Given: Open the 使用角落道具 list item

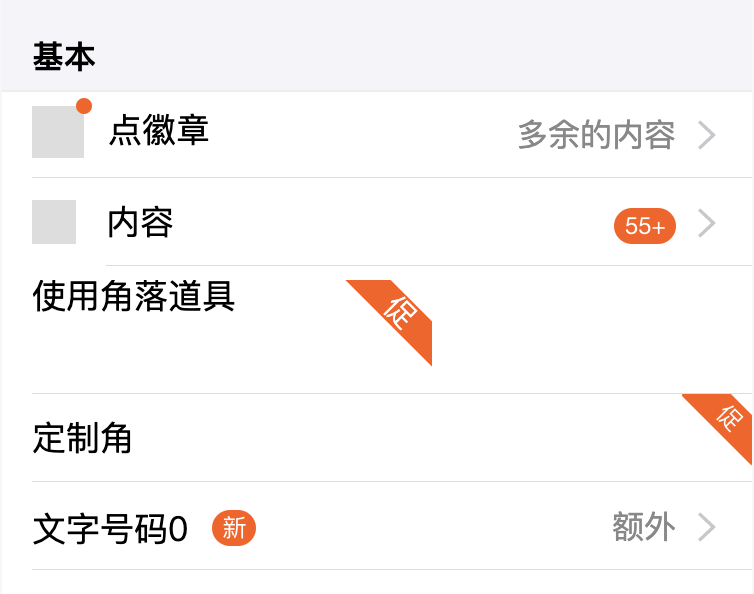Looking at the screenshot, I should pyautogui.click(x=134, y=297).
